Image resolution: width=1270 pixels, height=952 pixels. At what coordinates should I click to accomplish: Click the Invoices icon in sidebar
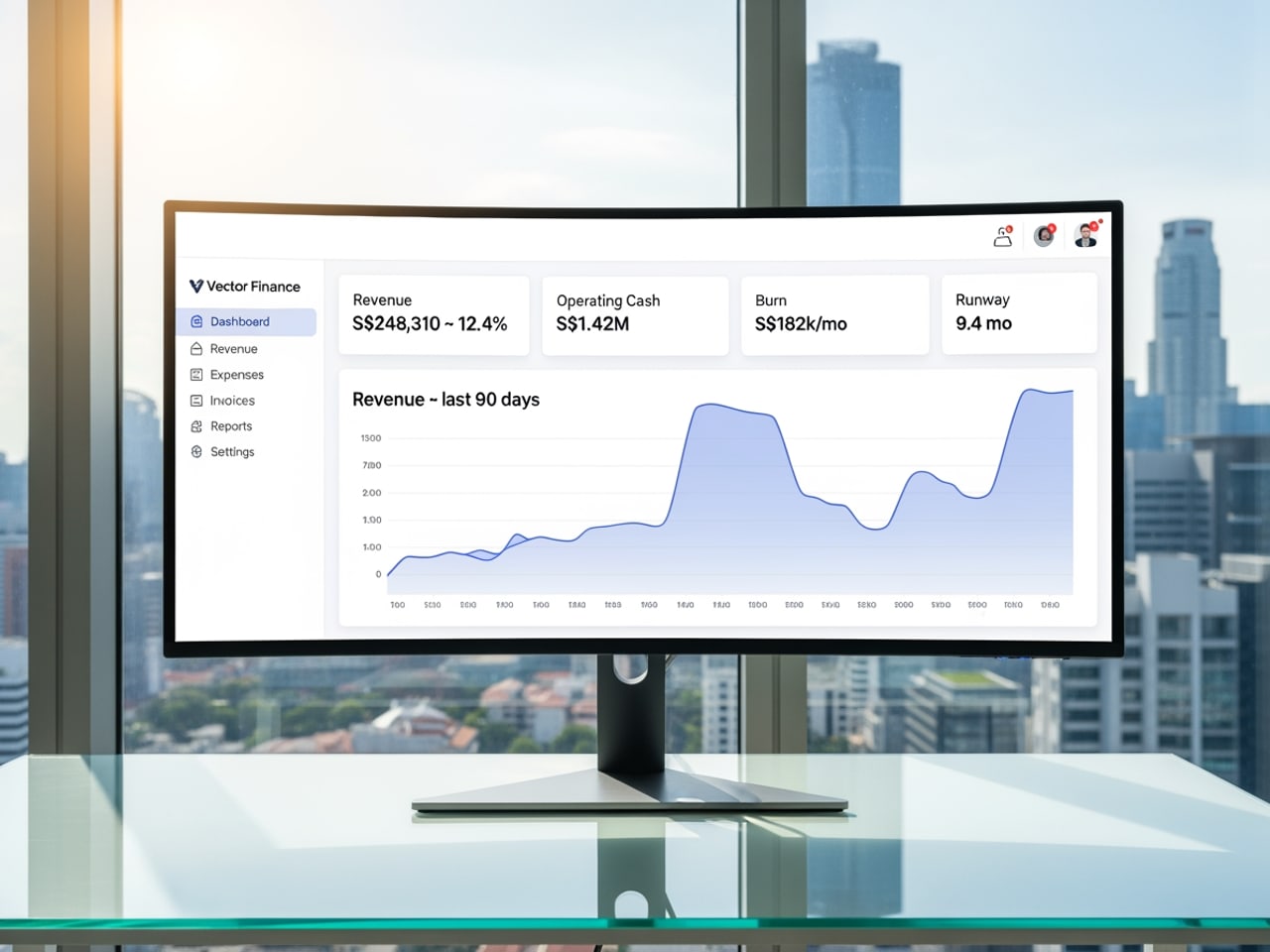coord(196,401)
